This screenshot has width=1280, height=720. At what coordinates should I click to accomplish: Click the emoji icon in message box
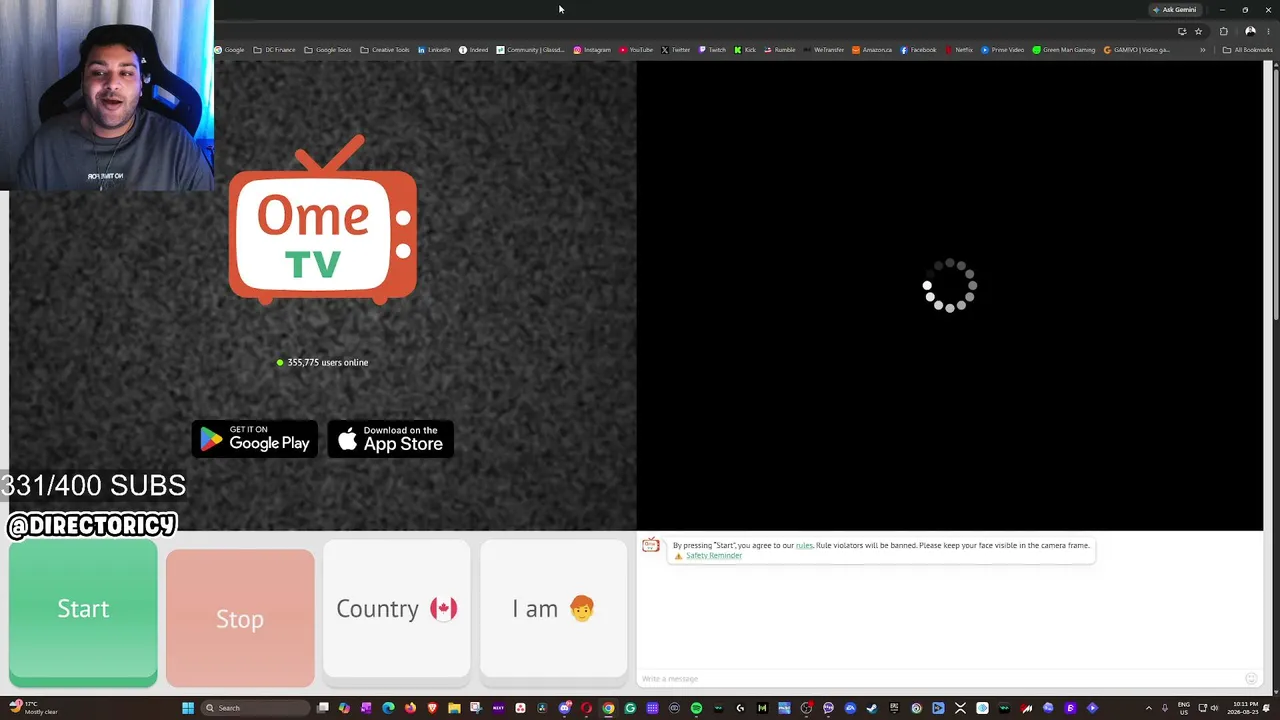click(1251, 679)
